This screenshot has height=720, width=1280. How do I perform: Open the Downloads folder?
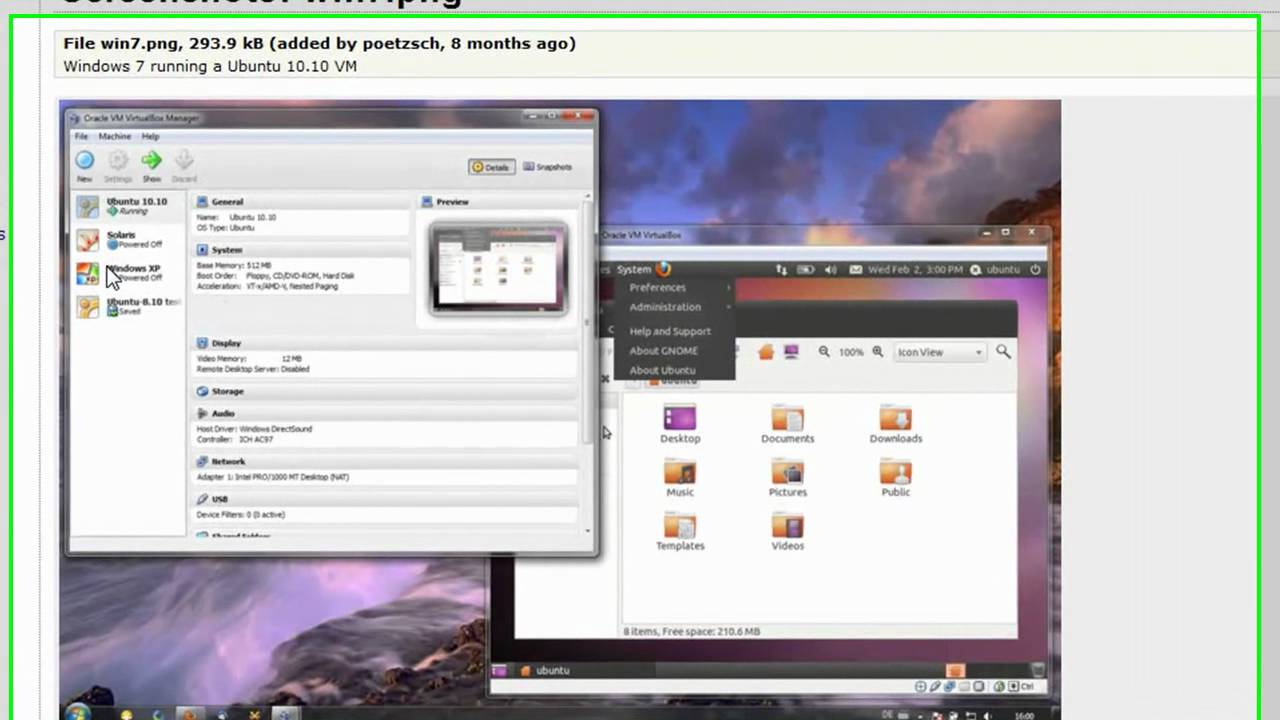click(895, 424)
